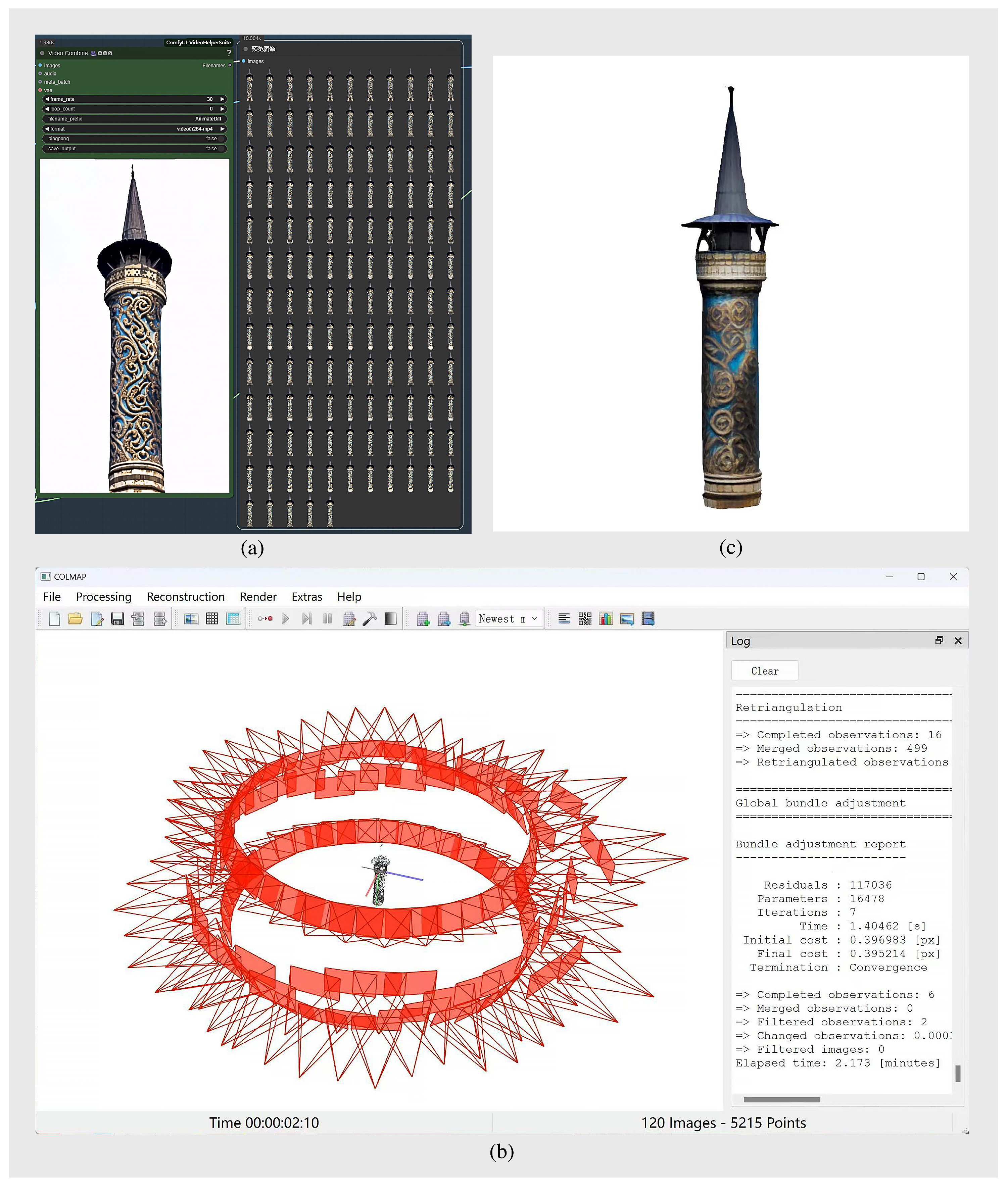
Task: Toggle the save_output switch
Action: 221,148
